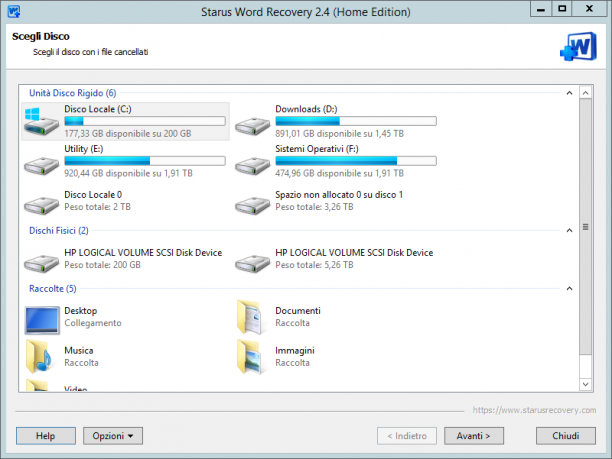612x459 pixels.
Task: Click the Help button
Action: [x=46, y=436]
